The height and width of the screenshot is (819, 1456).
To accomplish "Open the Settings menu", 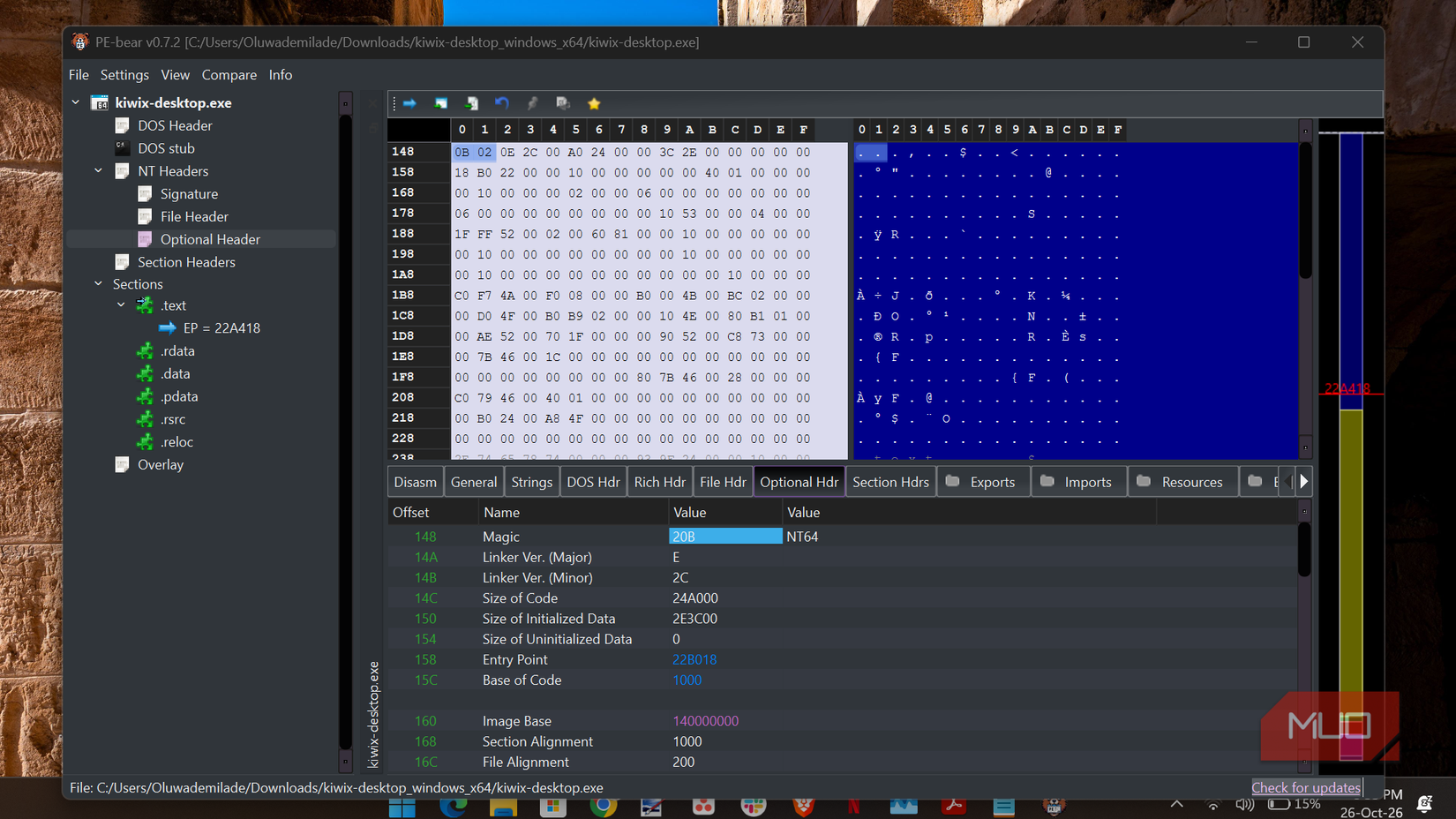I will pyautogui.click(x=124, y=75).
